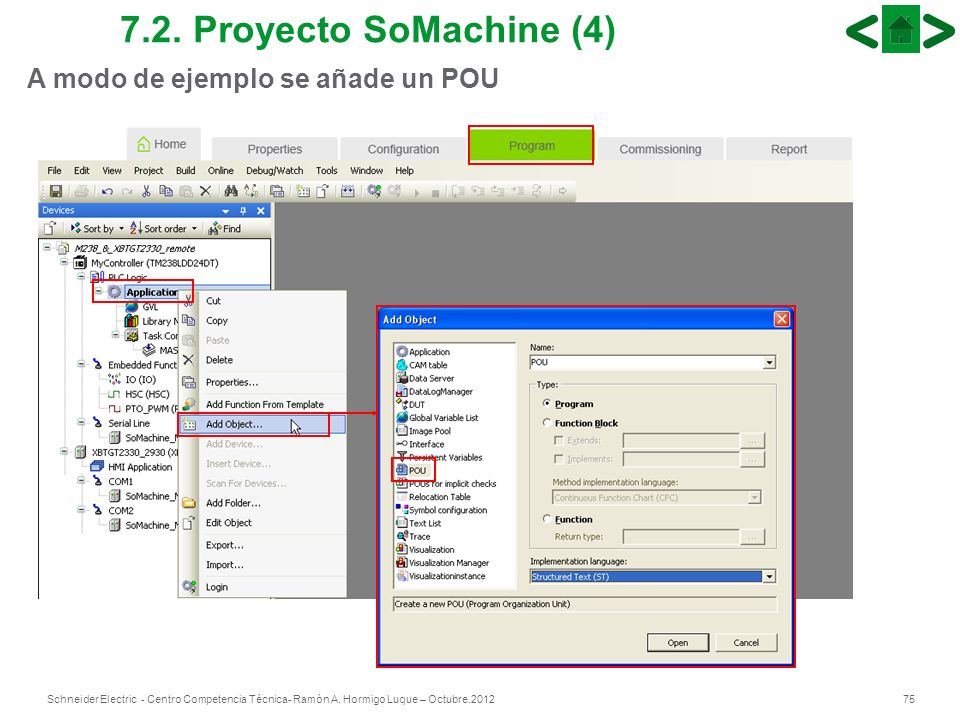The image size is (960, 720).
Task: Click the X Delete icon in the main toolbar
Action: [205, 191]
